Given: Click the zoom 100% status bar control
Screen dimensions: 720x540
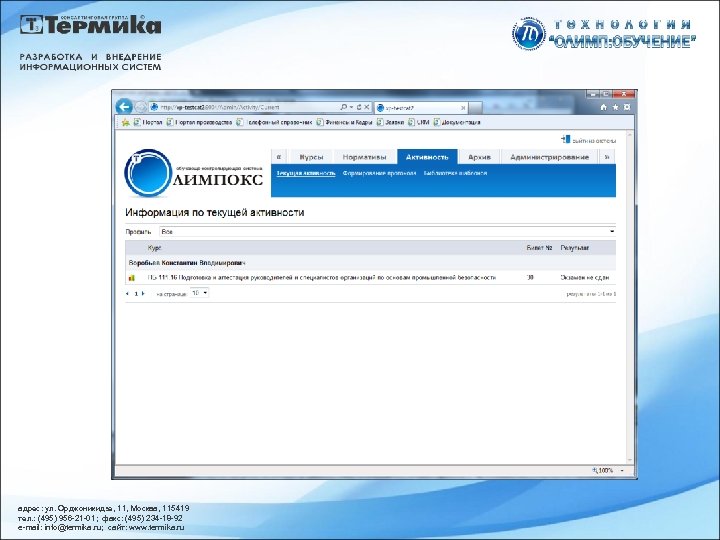Looking at the screenshot, I should pyautogui.click(x=602, y=471).
